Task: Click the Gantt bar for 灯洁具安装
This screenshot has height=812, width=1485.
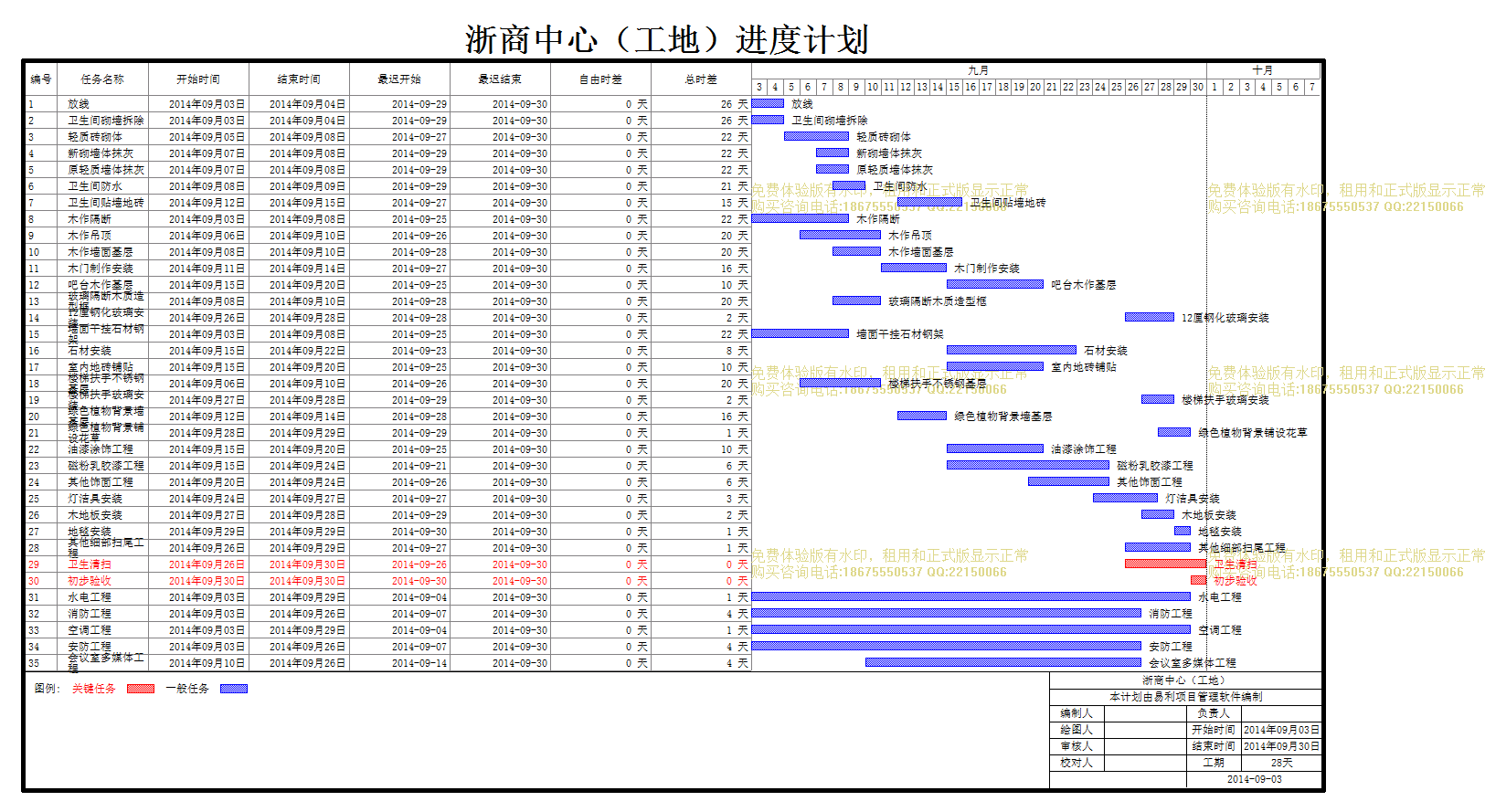Action: [1125, 498]
